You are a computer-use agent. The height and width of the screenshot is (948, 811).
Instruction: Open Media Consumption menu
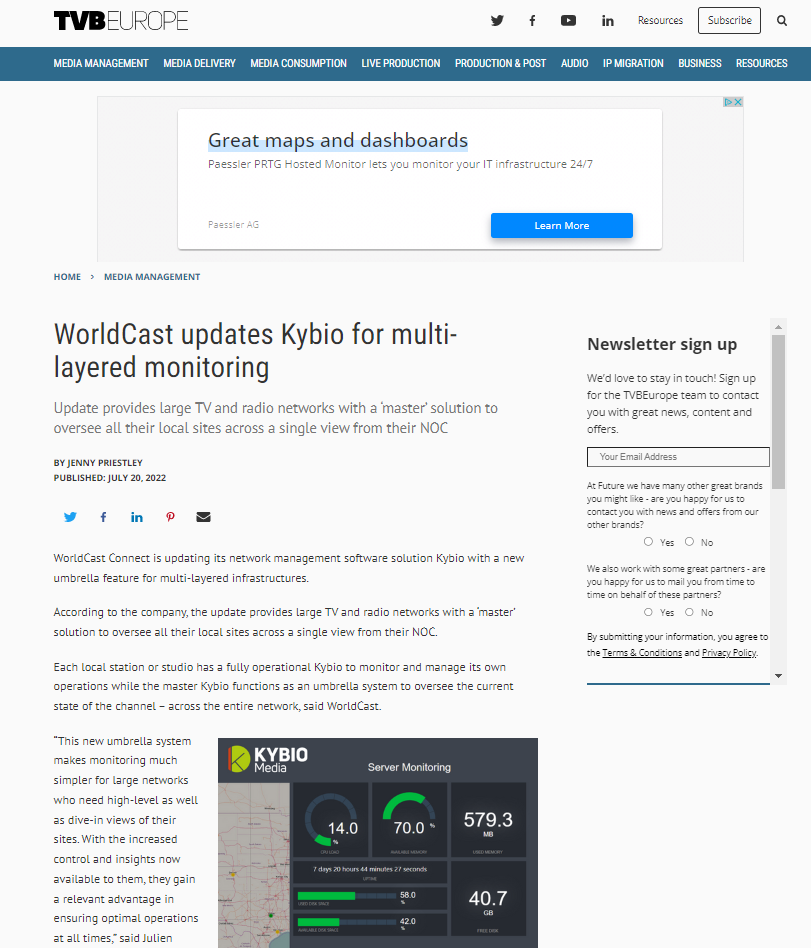click(299, 63)
